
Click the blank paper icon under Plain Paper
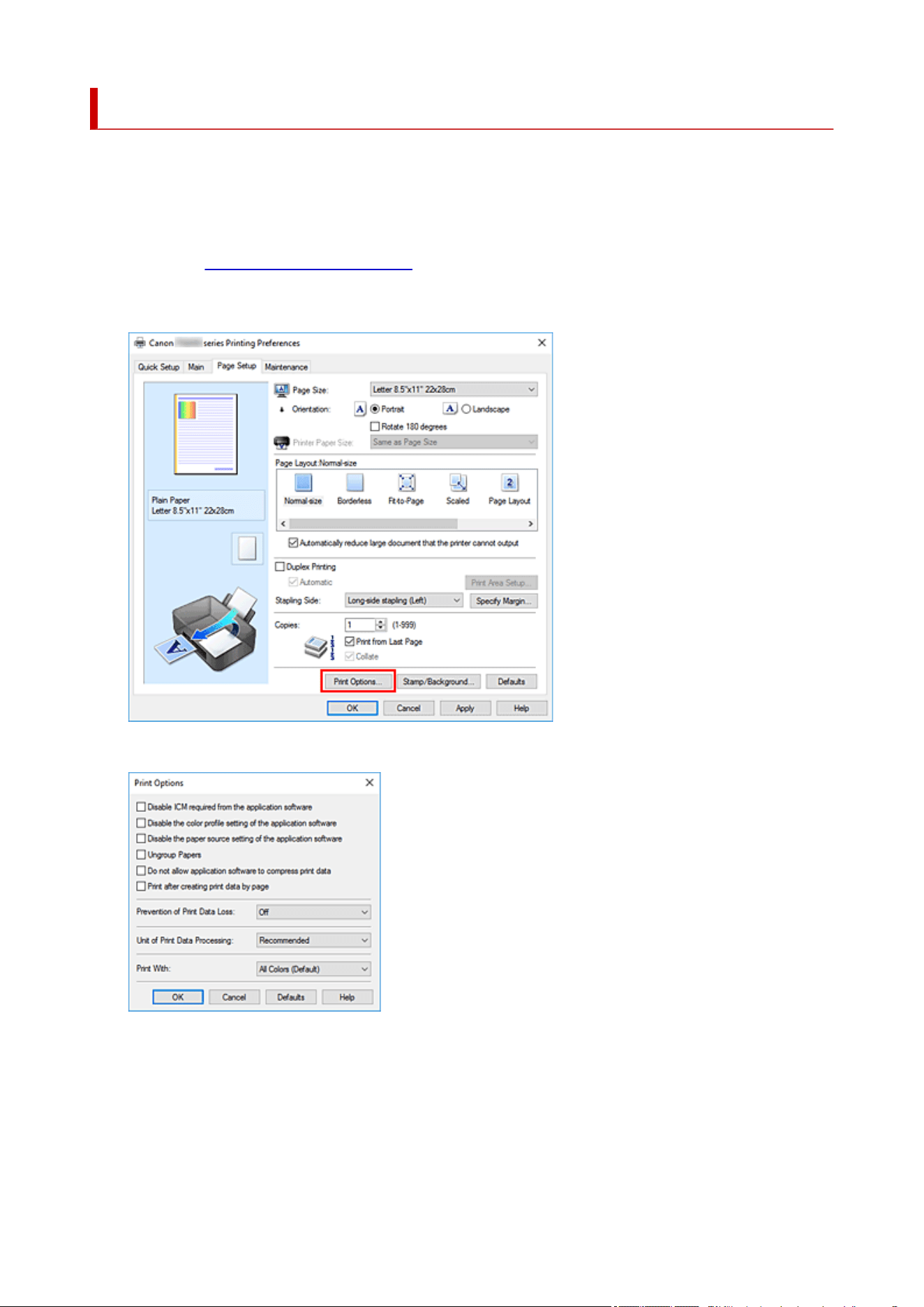(247, 548)
